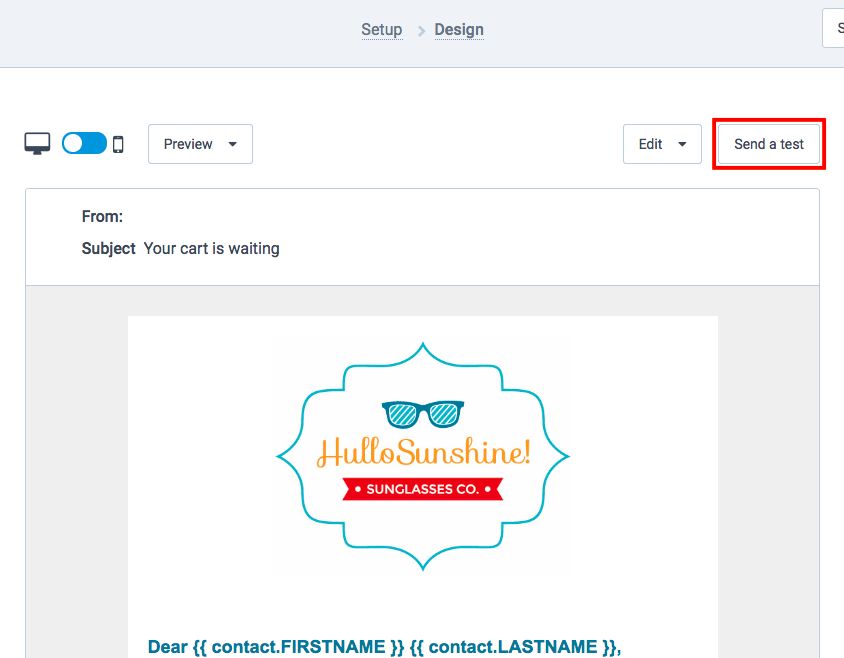Select the desktop monitor preview icon
This screenshot has width=844, height=658.
pos(37,144)
